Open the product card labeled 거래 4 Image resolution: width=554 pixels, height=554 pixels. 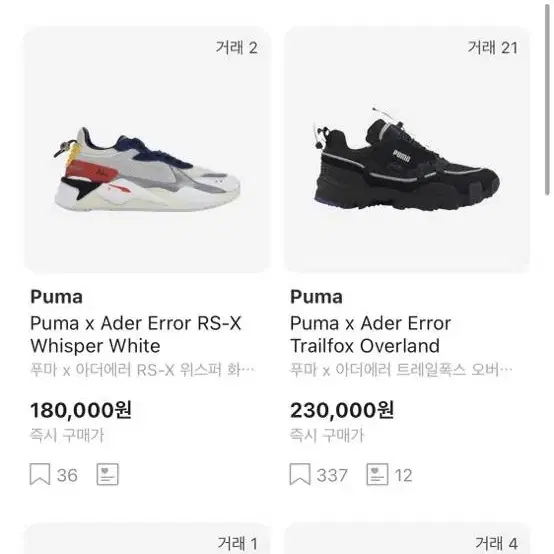point(407,538)
